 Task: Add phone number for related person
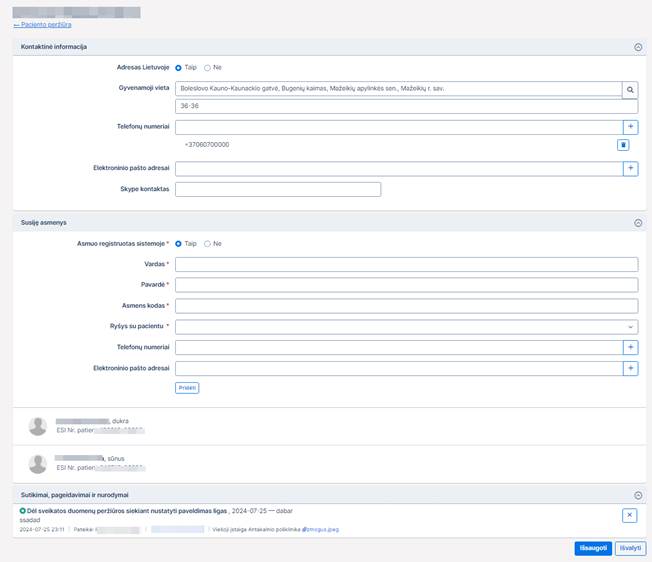tap(630, 347)
